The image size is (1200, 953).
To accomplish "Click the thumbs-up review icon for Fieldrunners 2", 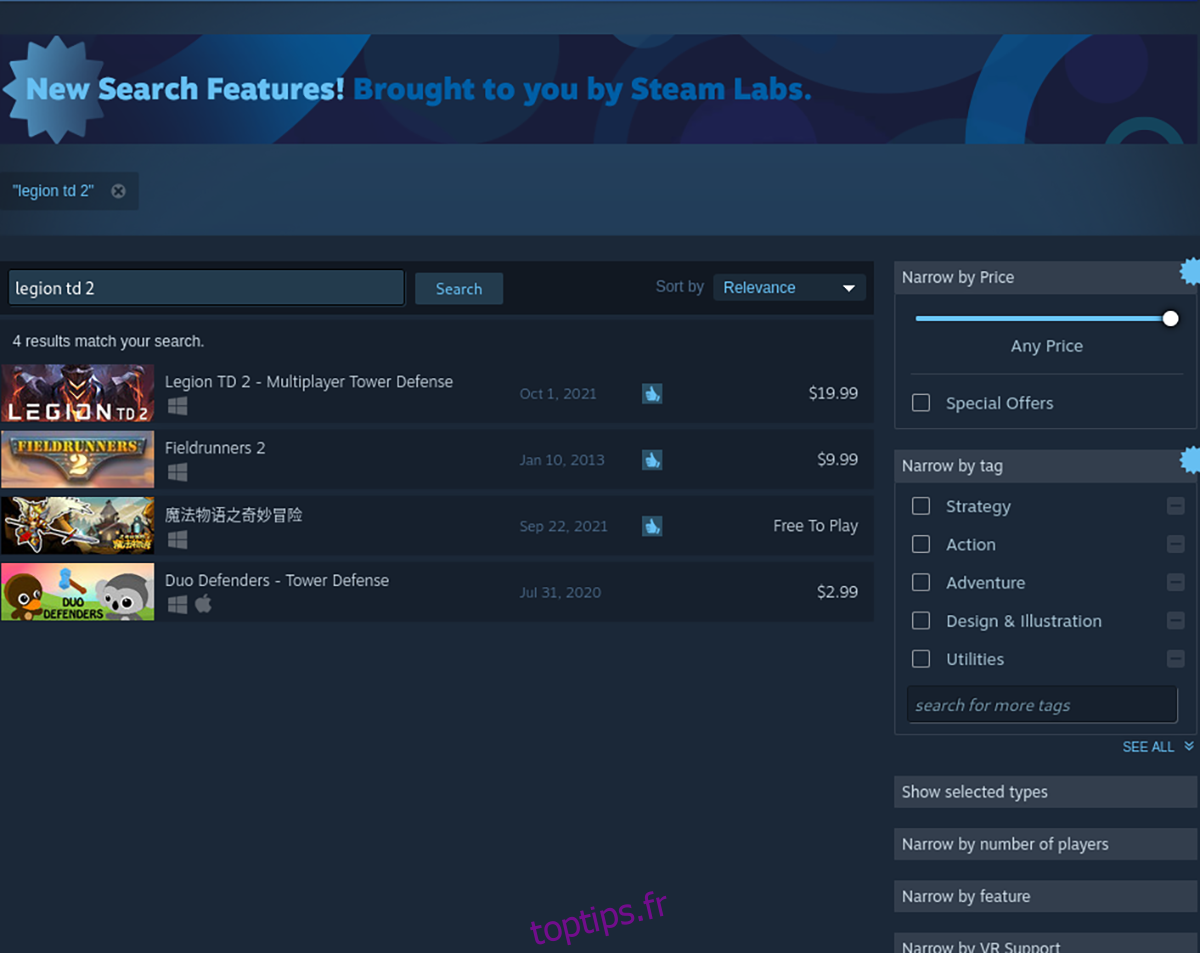I will [x=652, y=460].
